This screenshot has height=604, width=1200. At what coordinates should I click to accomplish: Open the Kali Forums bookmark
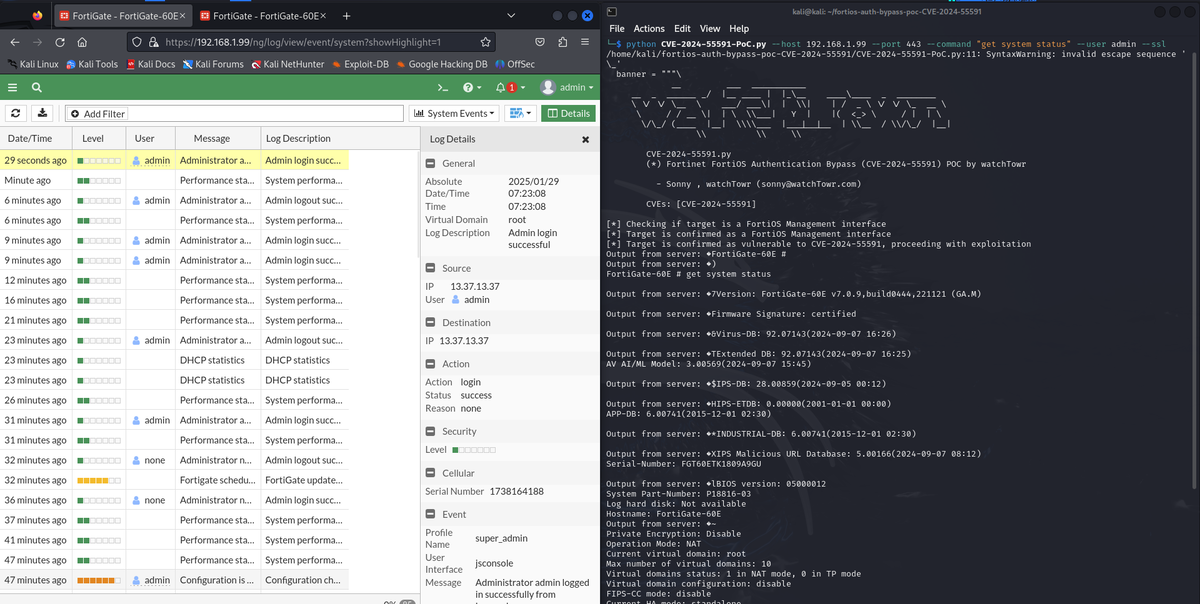(213, 64)
